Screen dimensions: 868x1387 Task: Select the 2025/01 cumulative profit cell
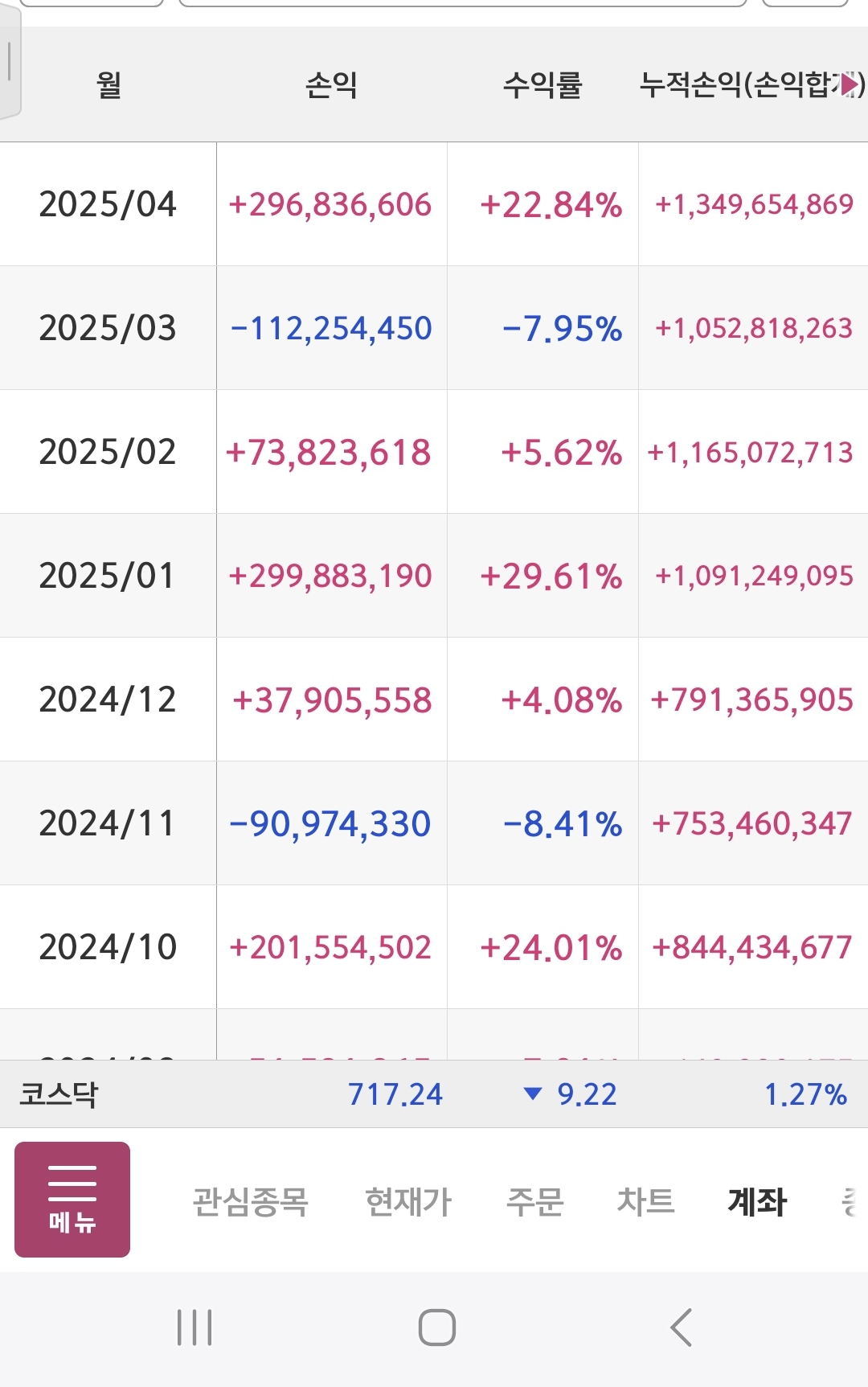coord(754,576)
